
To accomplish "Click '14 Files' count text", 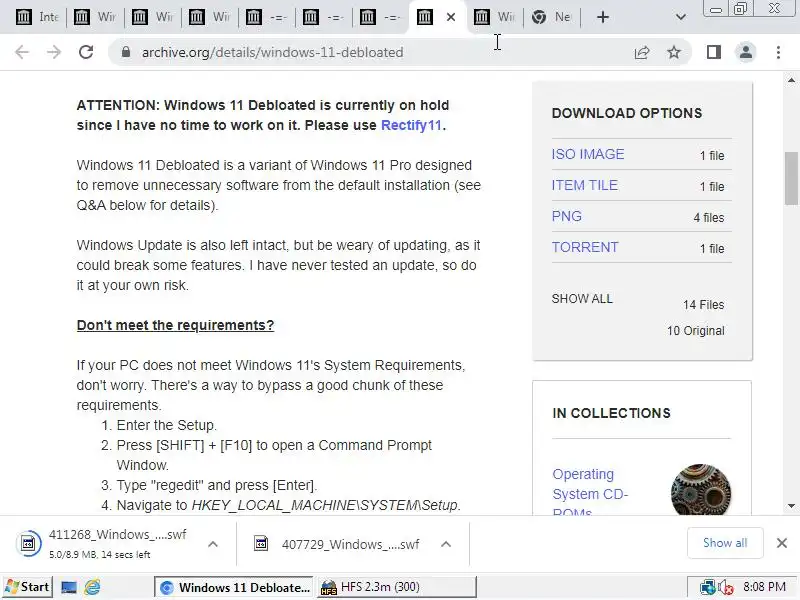I will tap(704, 305).
